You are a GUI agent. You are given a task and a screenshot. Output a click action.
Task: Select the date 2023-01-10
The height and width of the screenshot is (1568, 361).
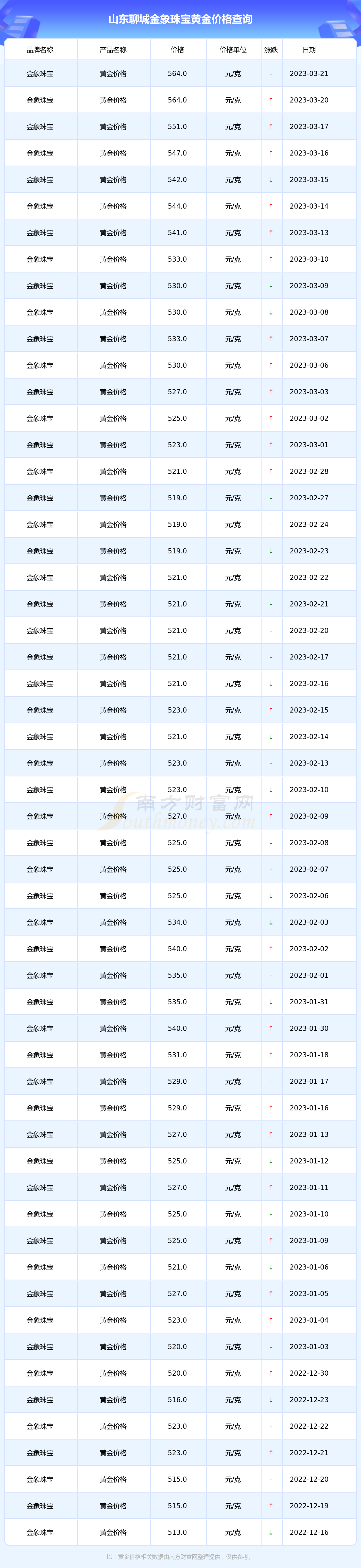point(309,1214)
